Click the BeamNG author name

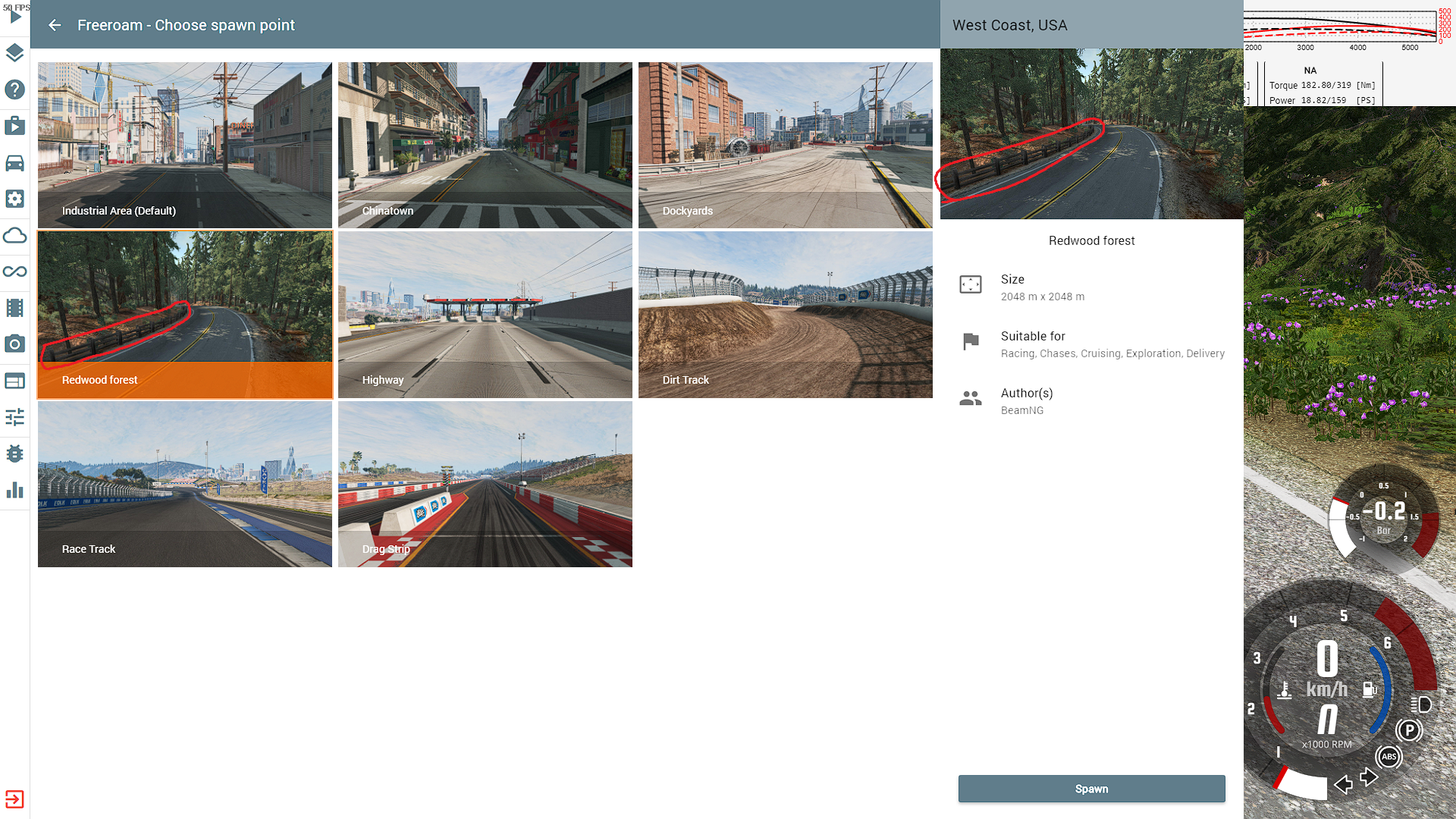(1021, 410)
